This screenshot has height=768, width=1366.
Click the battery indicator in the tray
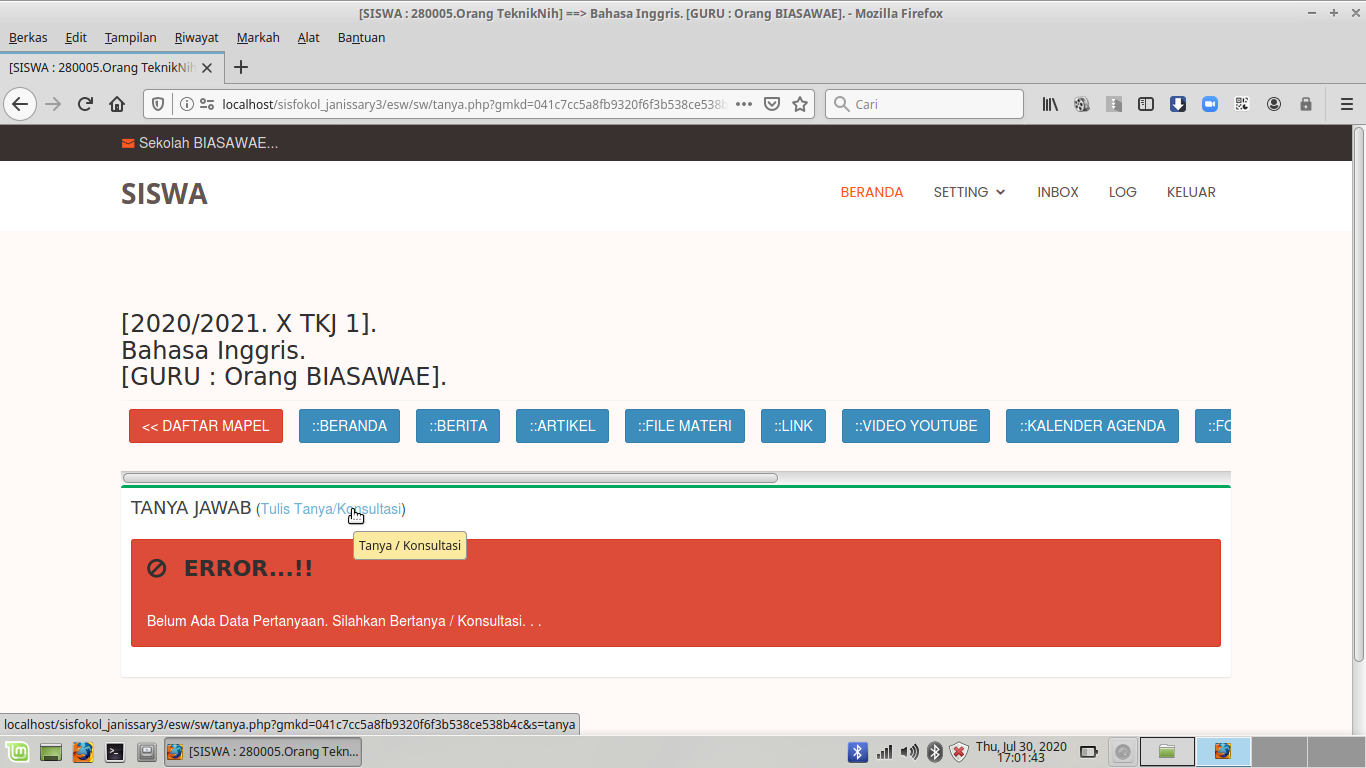(x=1089, y=752)
